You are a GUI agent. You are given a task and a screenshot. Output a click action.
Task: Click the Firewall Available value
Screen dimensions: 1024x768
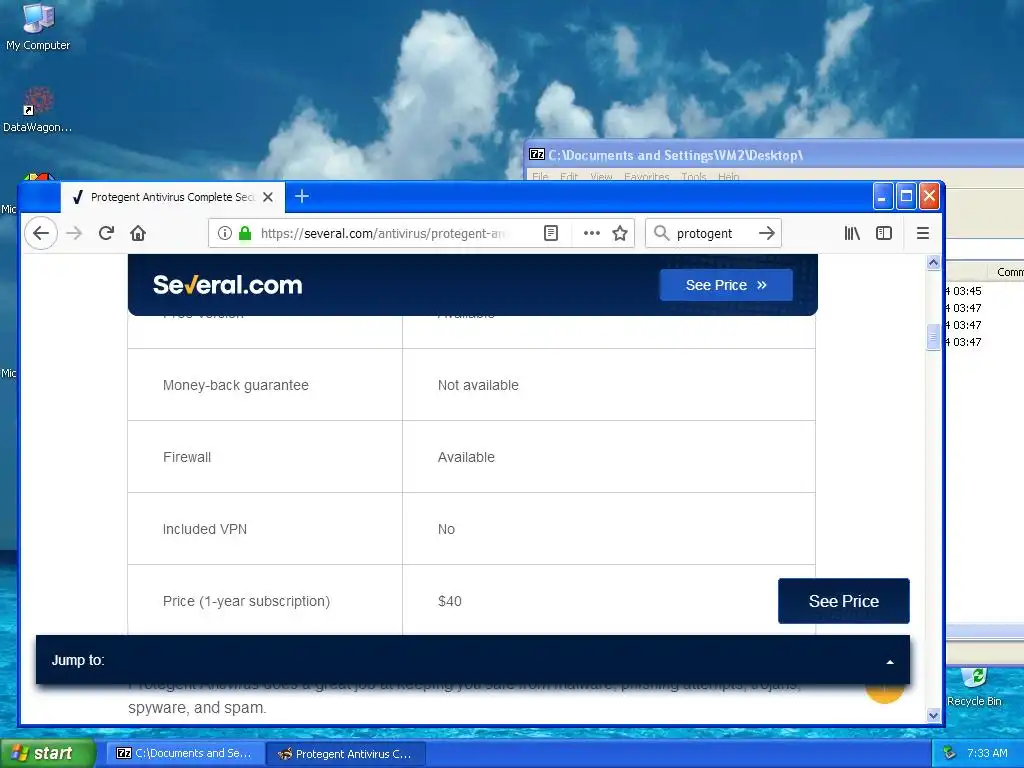[466, 457]
